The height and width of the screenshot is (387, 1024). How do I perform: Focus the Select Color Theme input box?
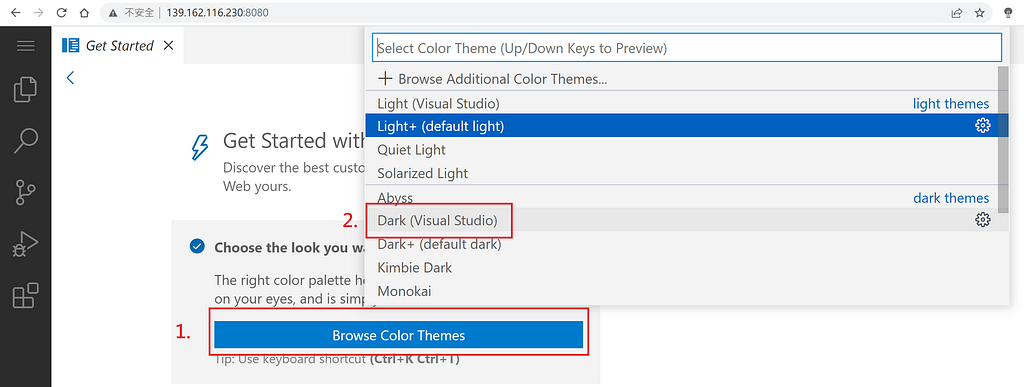click(x=686, y=48)
